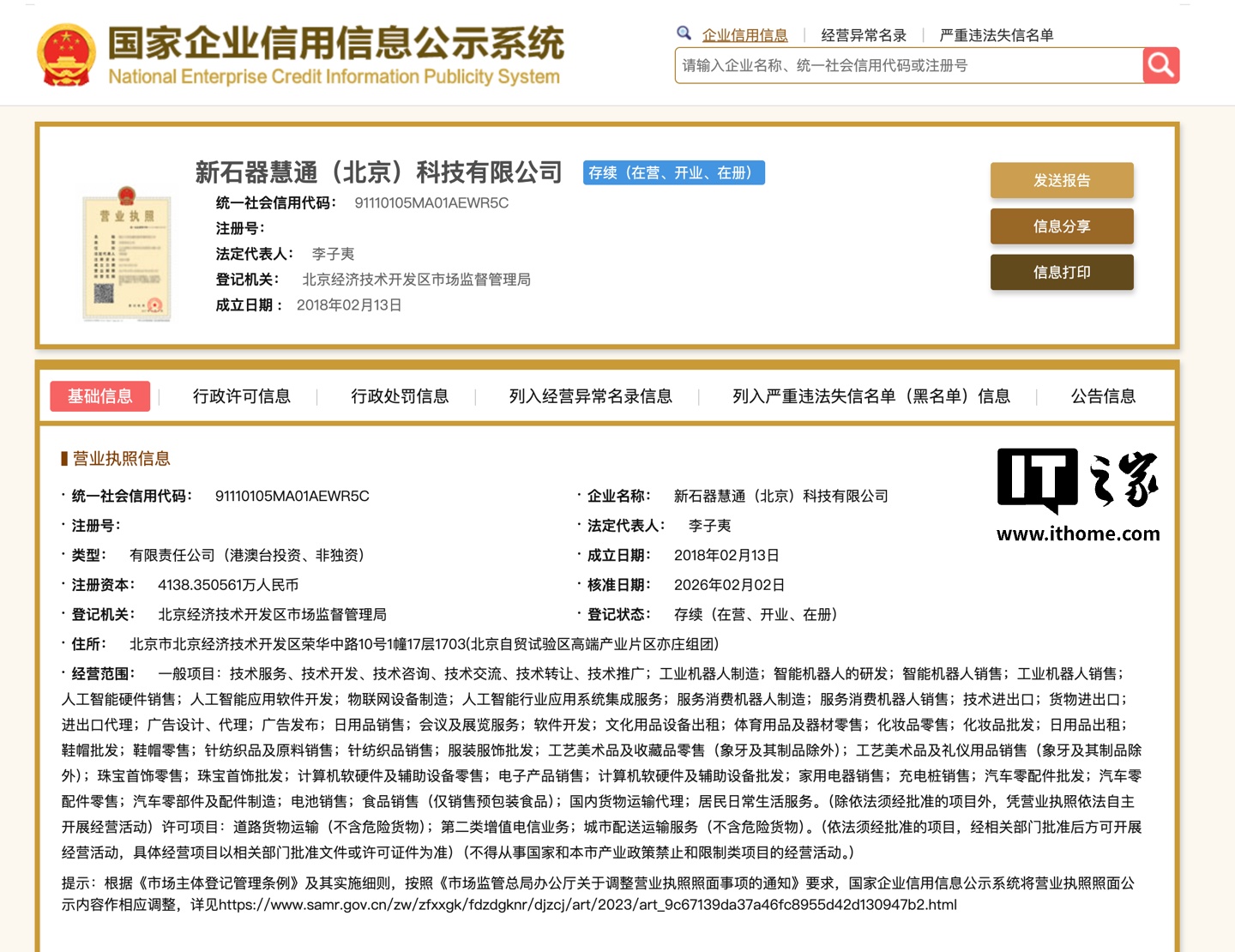Select the 严重违法失信名单 search category
This screenshot has height=952, width=1235.
(x=996, y=35)
